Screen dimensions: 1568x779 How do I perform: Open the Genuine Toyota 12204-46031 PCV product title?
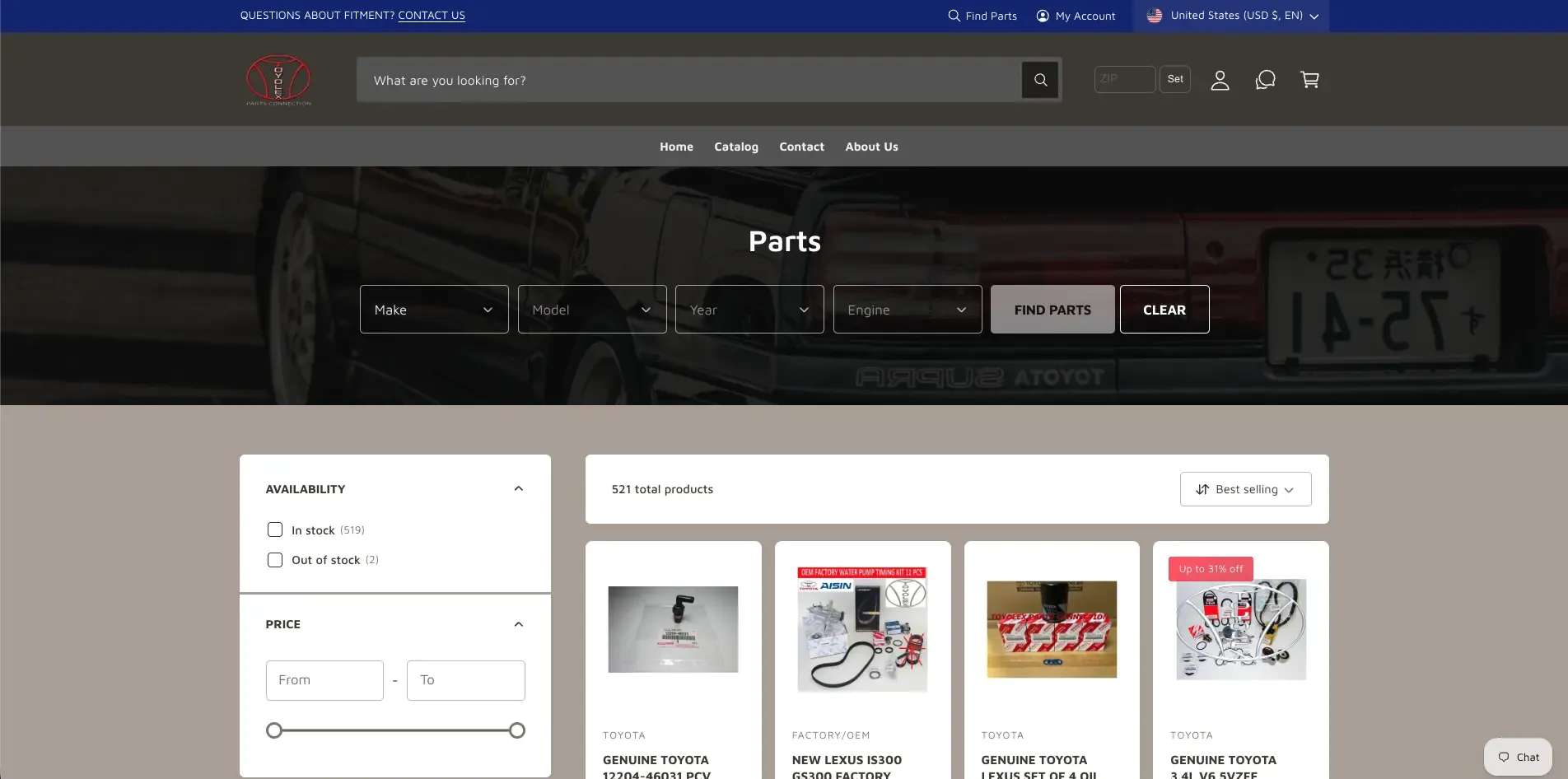tap(656, 766)
